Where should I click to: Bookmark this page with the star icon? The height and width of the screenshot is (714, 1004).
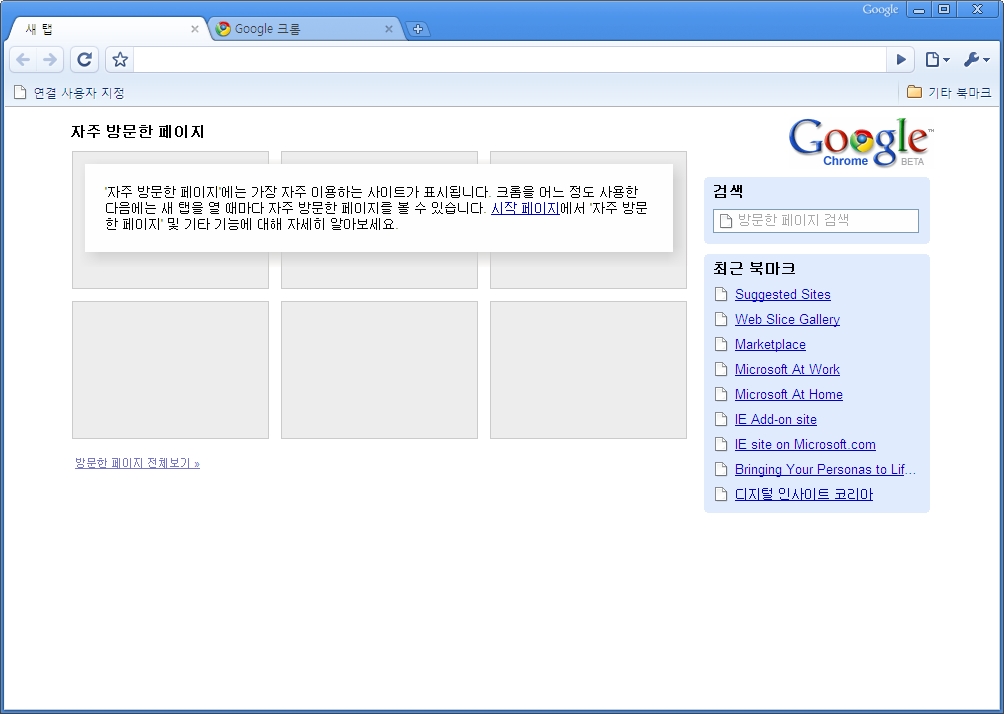point(120,60)
